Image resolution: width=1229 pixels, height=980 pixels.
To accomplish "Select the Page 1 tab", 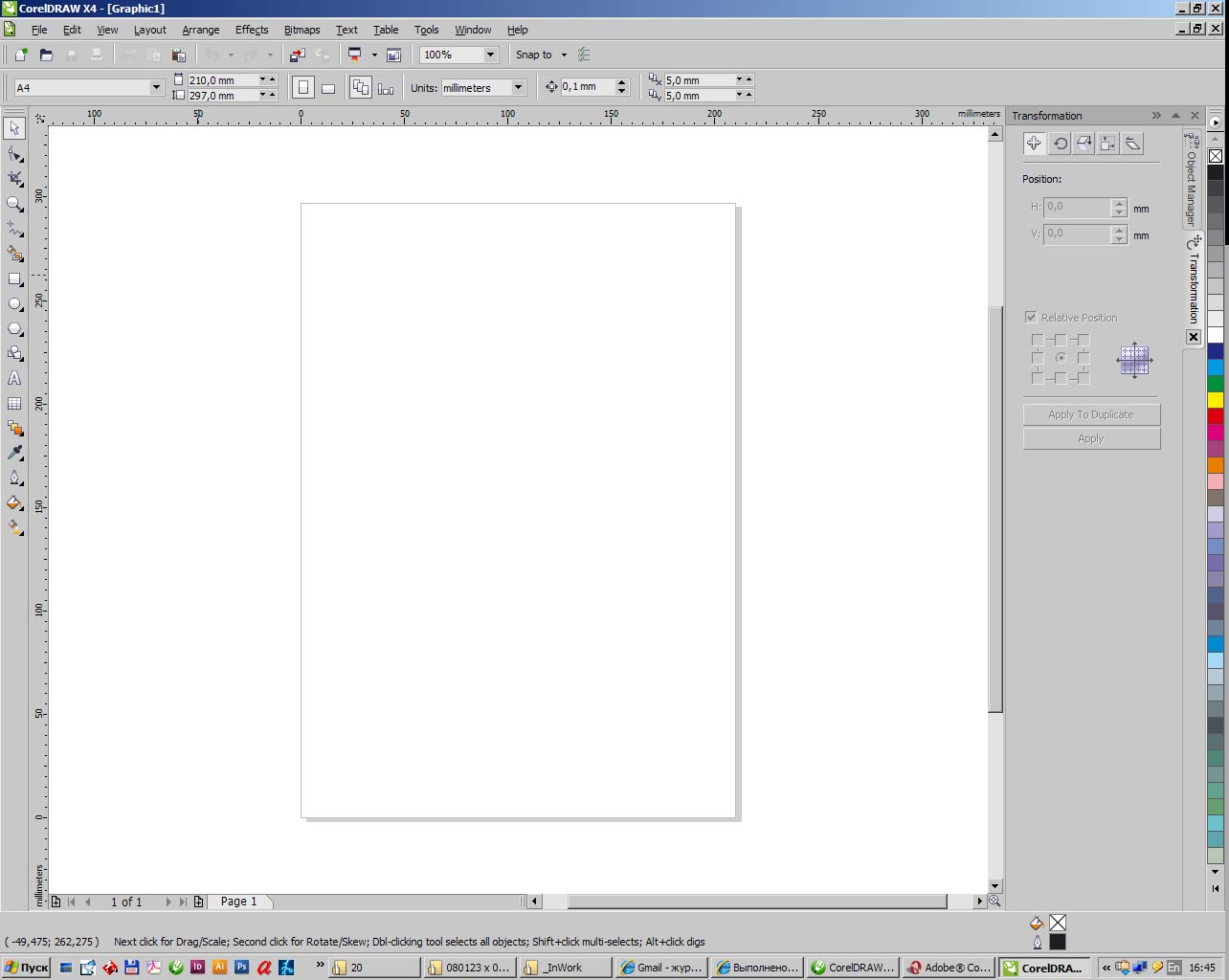I will tap(239, 902).
